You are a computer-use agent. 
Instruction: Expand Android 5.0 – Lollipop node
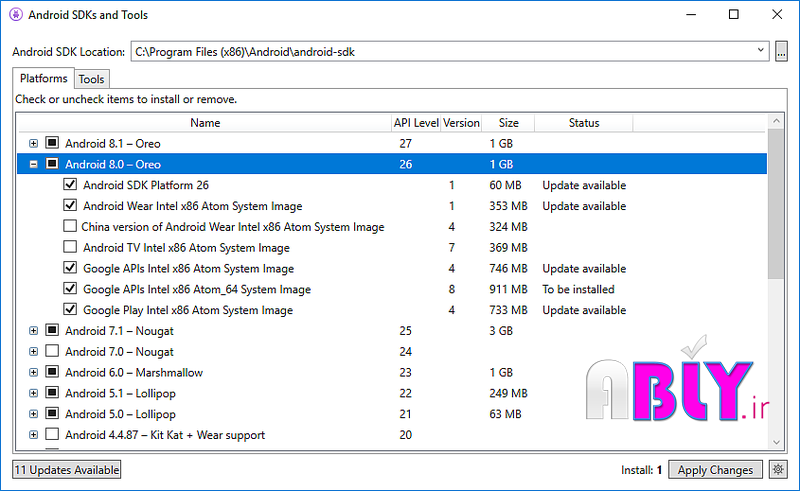tap(34, 414)
